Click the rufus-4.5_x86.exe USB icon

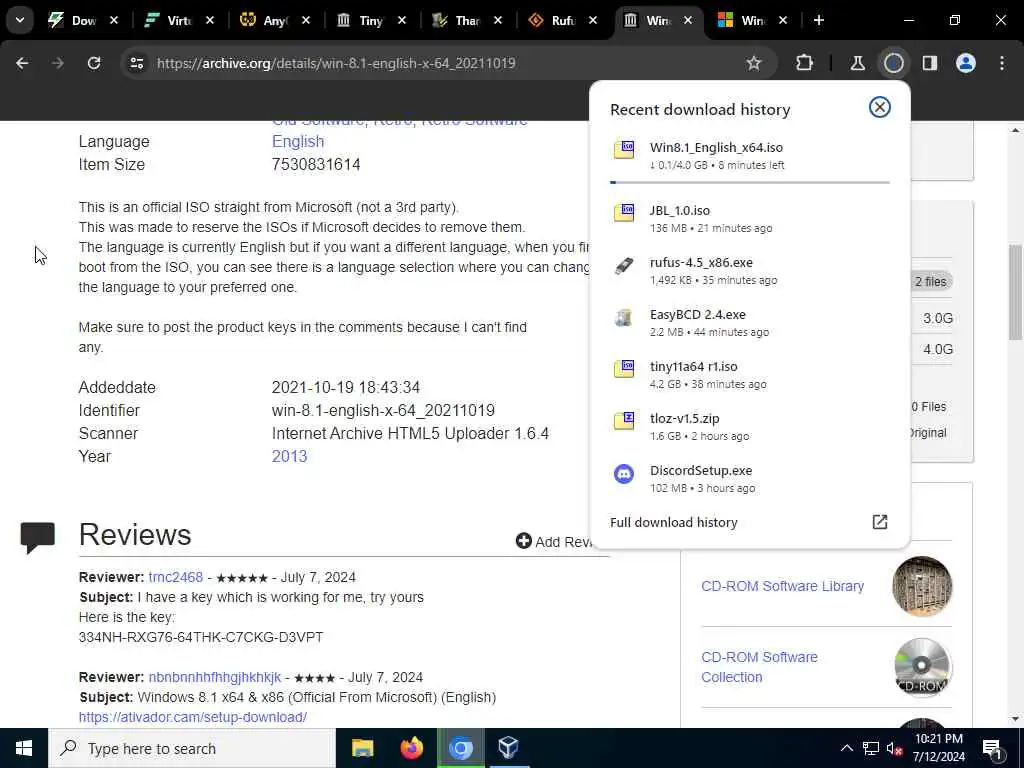[624, 265]
